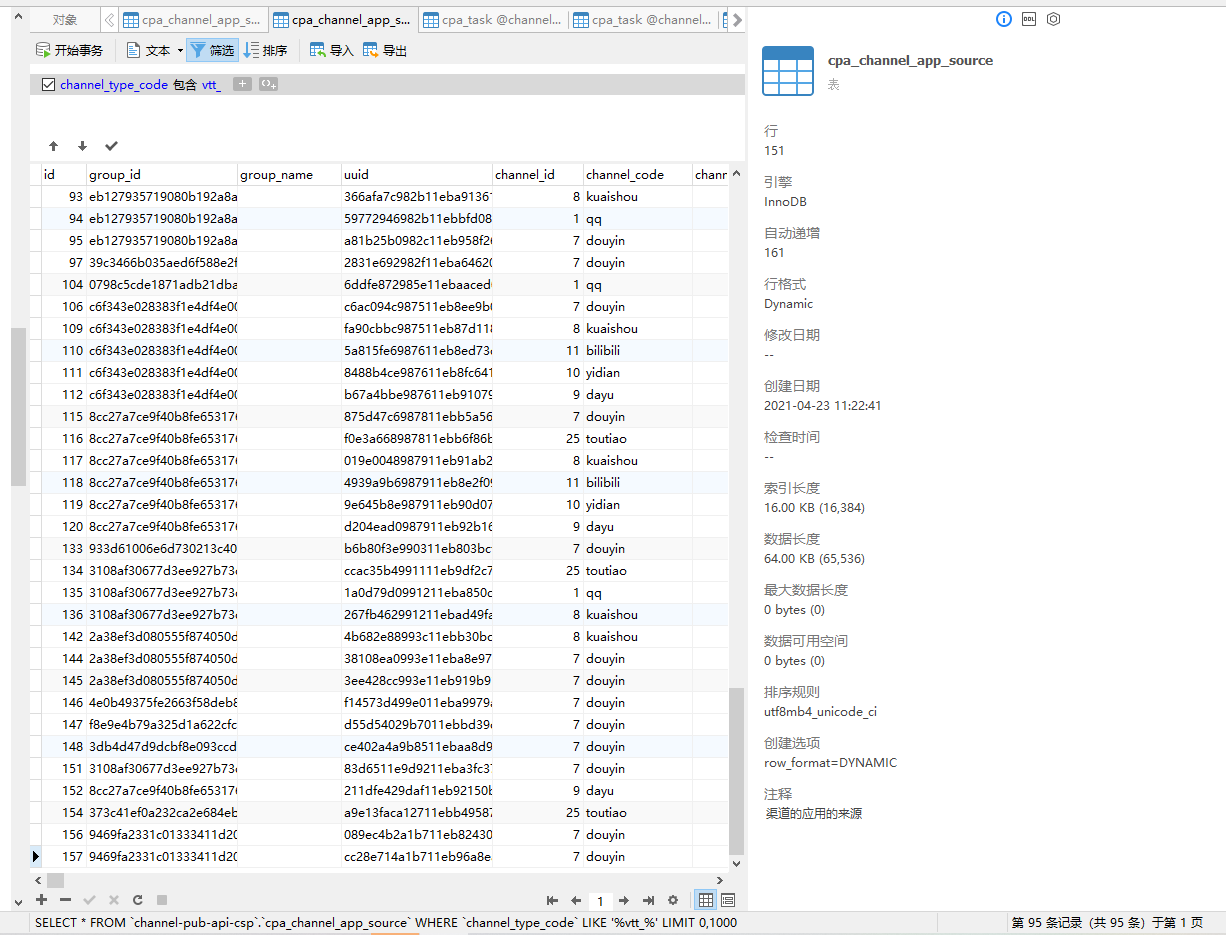The image size is (1226, 935).
Task: Click the left panel down chevron
Action: point(18,902)
